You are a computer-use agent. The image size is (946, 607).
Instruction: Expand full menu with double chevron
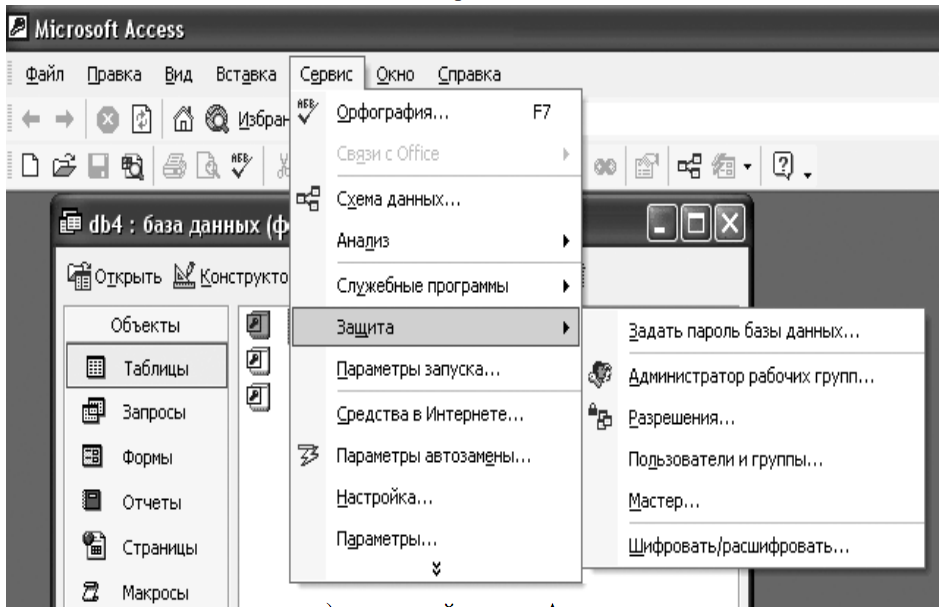(436, 568)
